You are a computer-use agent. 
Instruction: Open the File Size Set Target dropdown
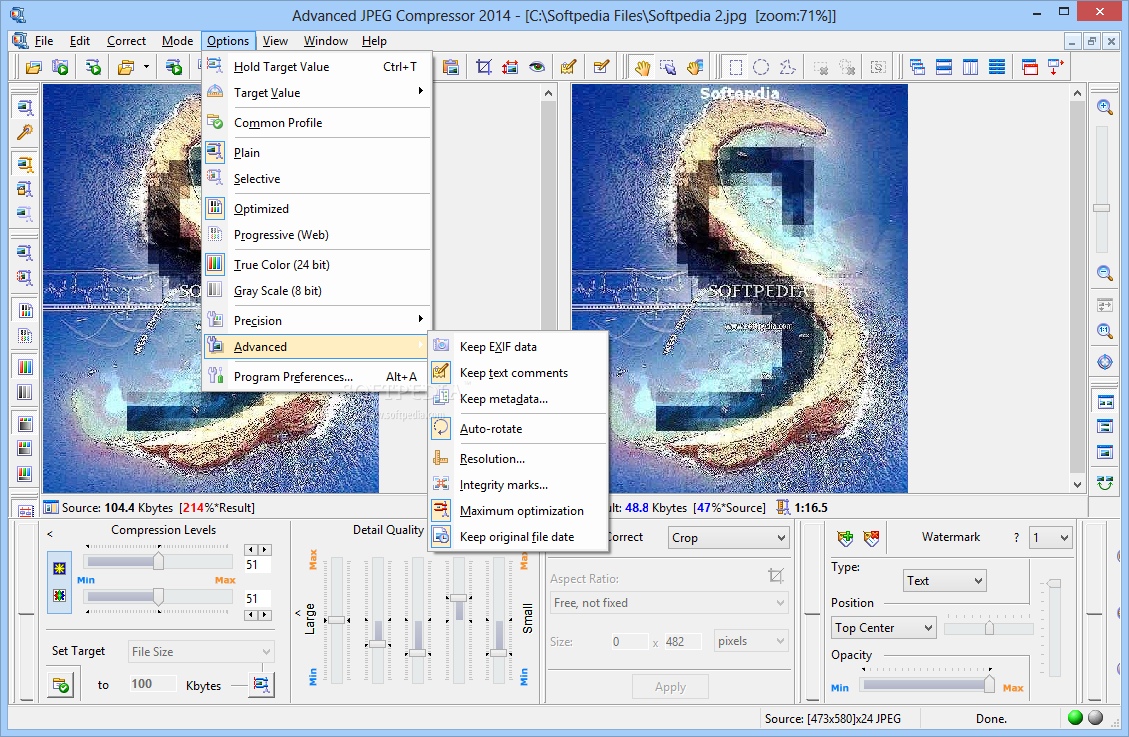tap(201, 651)
